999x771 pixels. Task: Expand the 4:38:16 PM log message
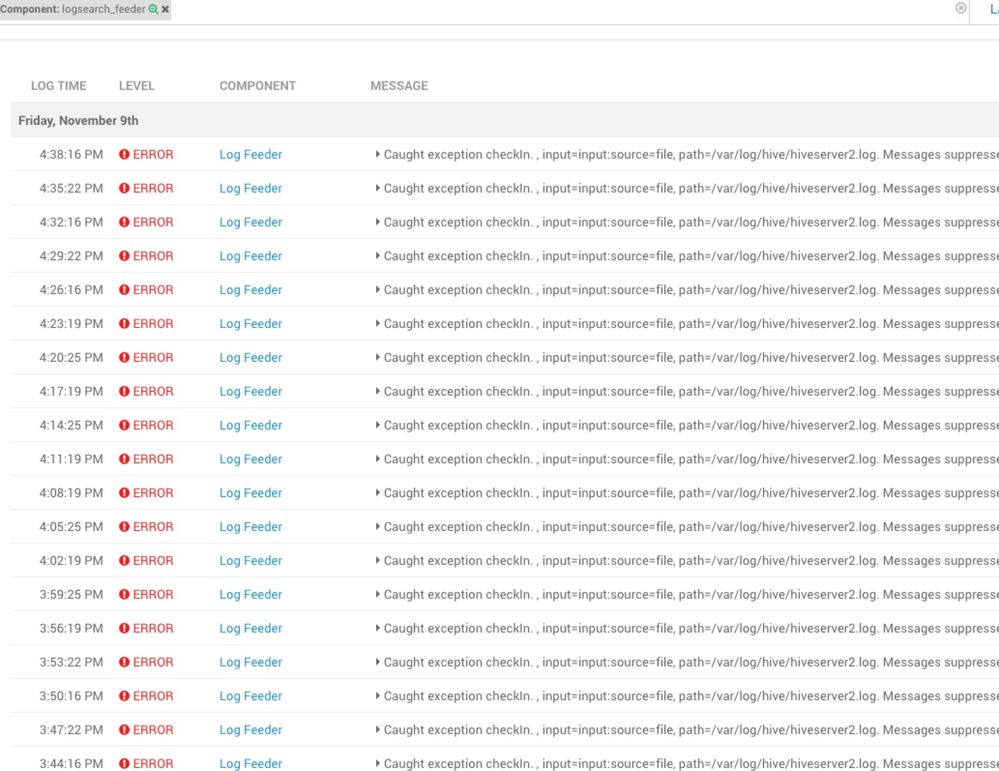click(x=377, y=154)
